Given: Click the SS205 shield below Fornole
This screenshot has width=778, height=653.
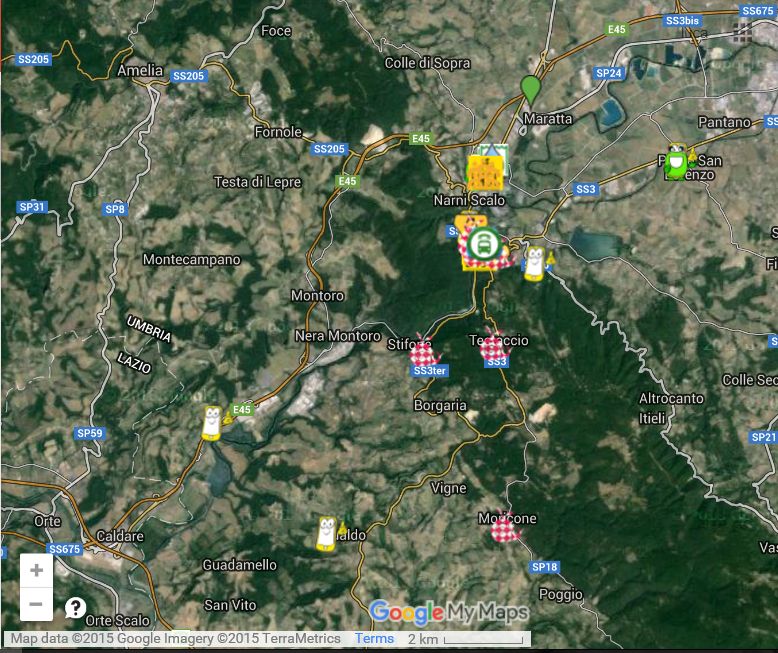Looking at the screenshot, I should pos(329,149).
